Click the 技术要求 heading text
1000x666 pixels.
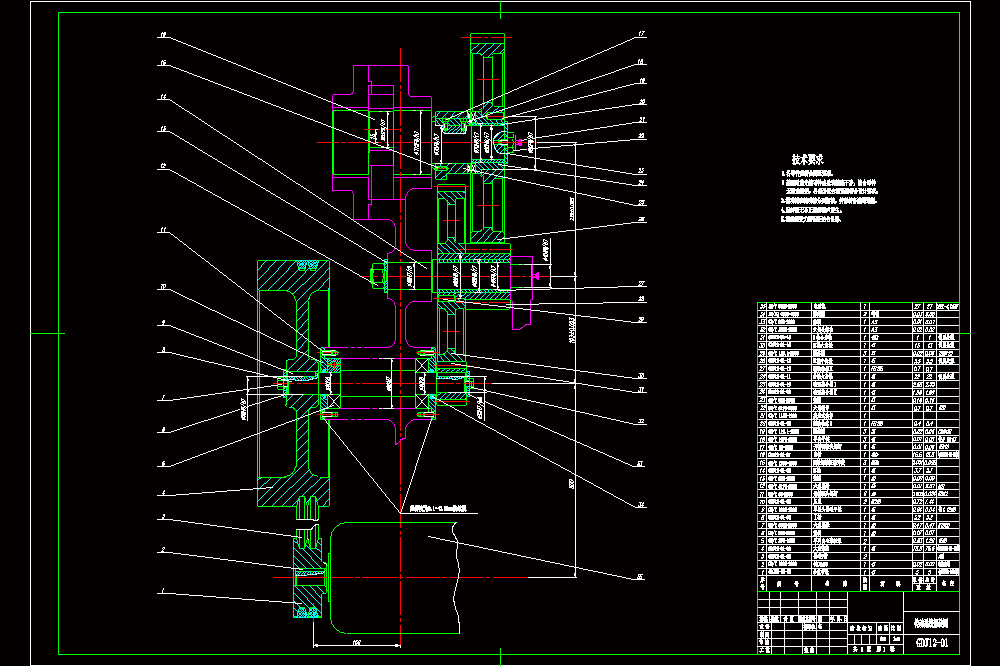[x=807, y=159]
